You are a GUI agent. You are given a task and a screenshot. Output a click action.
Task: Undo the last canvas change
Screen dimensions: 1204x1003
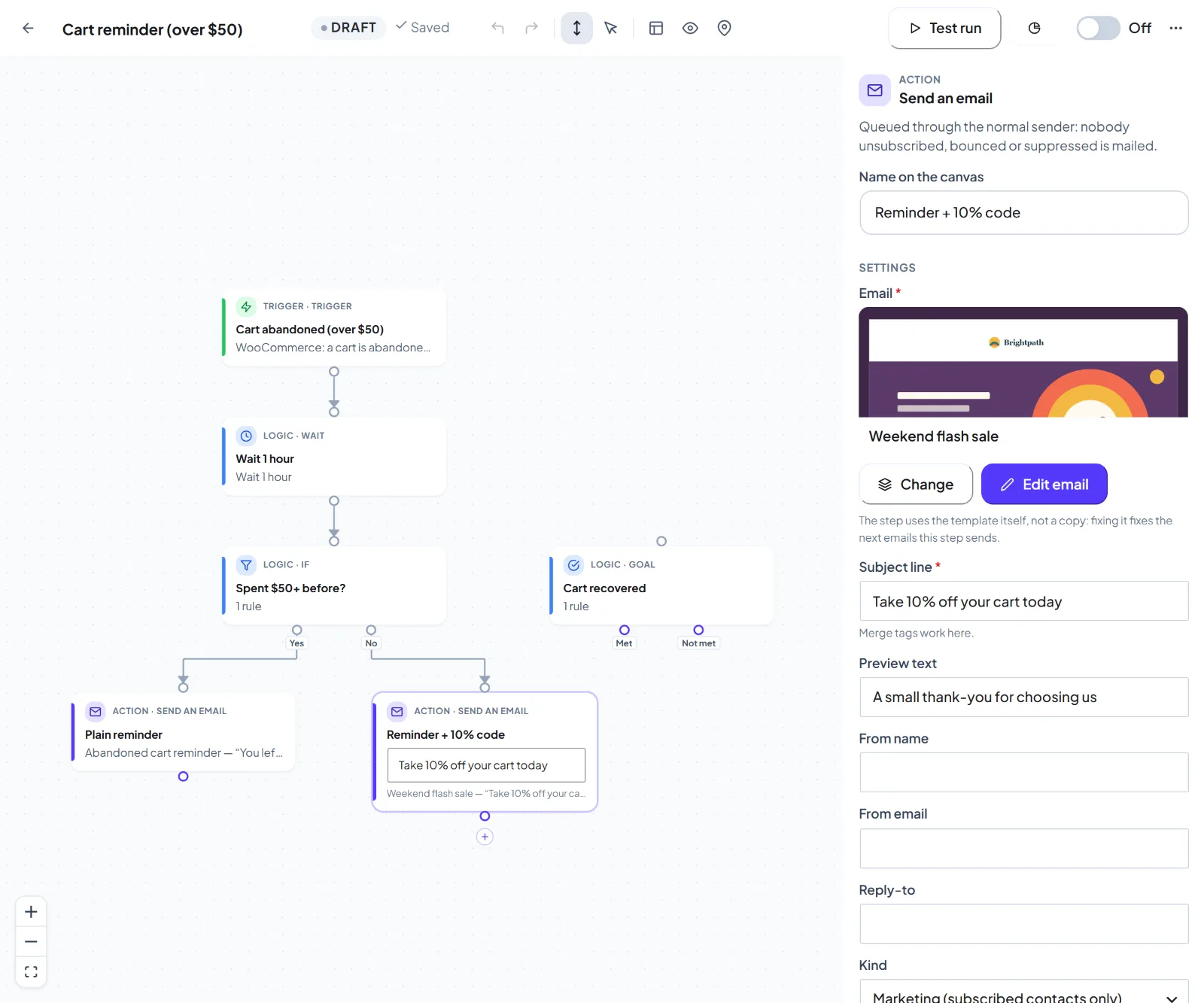click(497, 28)
